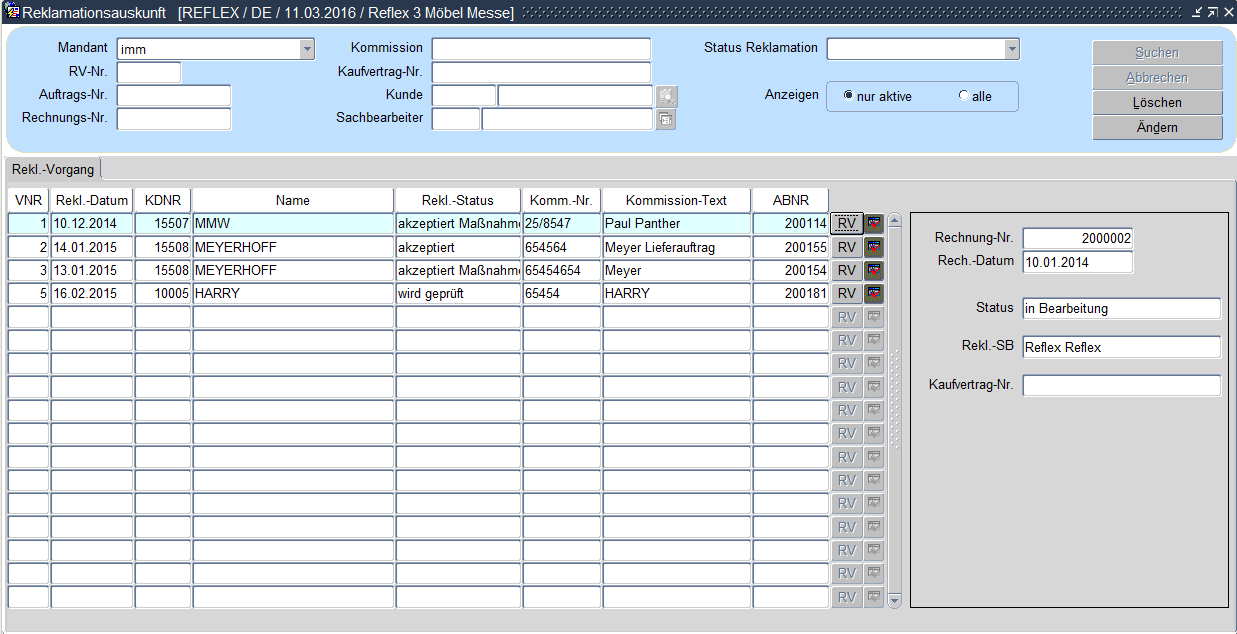Click the Löschen button
The width and height of the screenshot is (1237, 634).
1157,103
